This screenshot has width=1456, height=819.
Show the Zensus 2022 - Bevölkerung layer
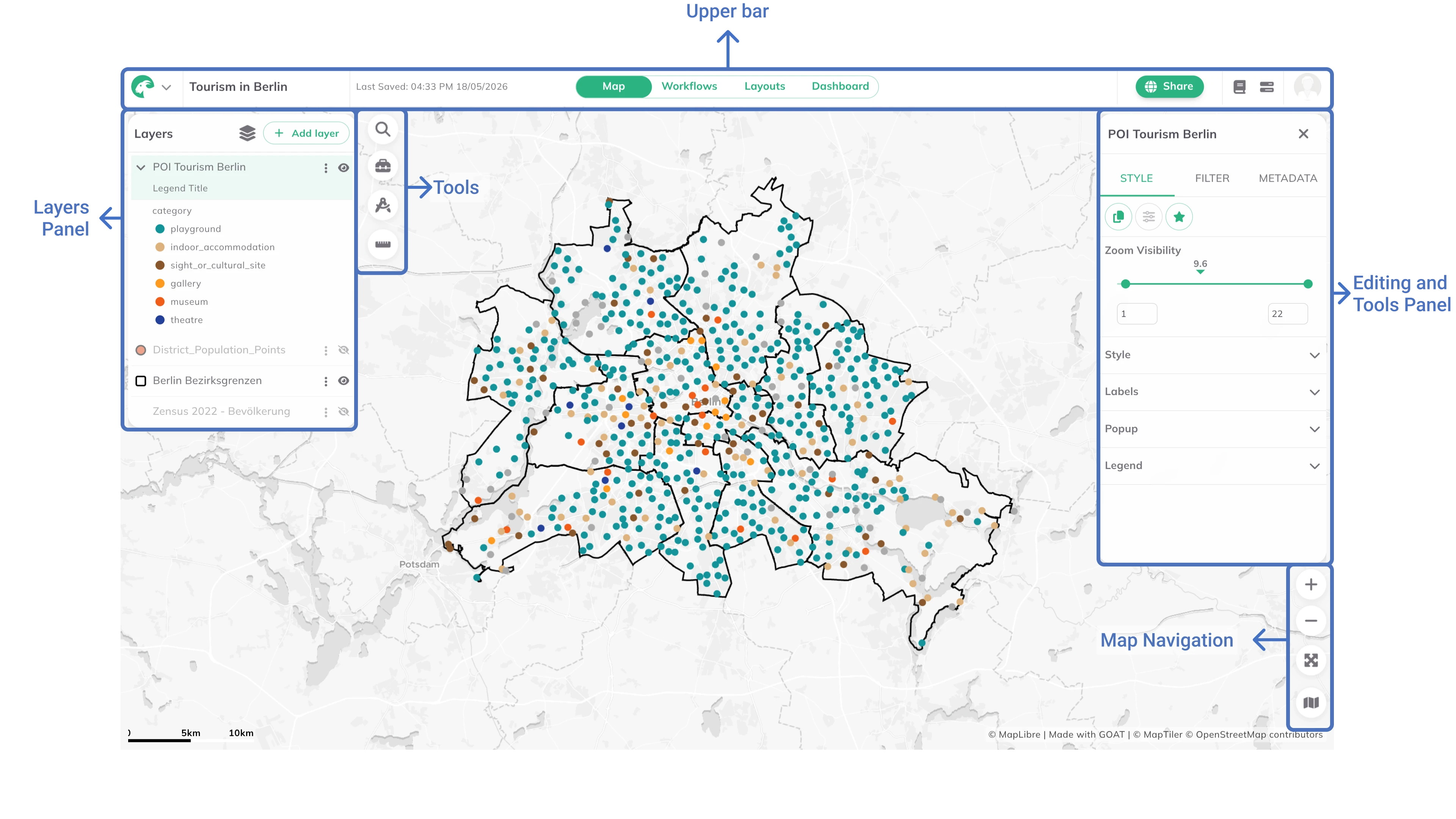343,411
